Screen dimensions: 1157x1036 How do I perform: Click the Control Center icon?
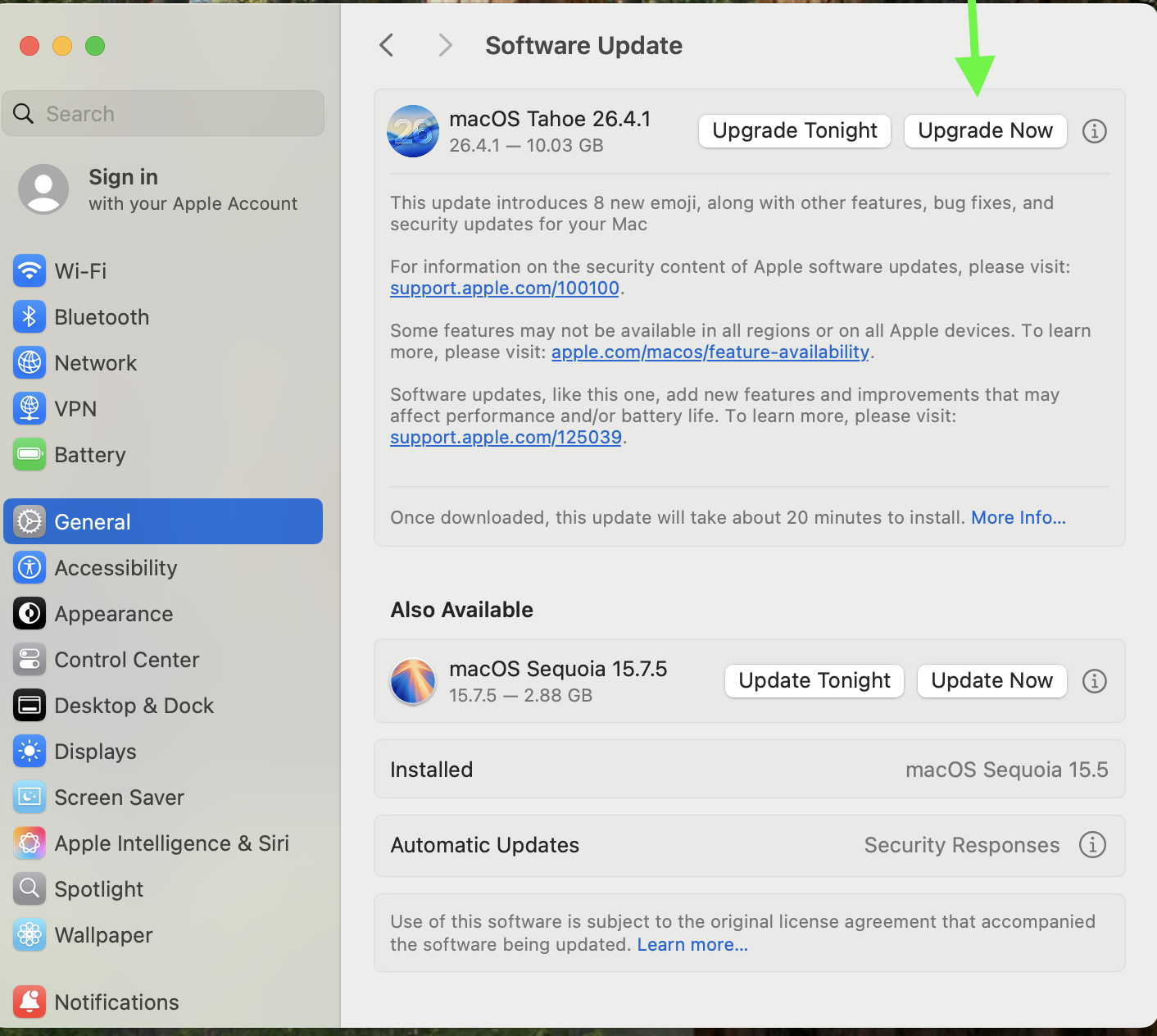point(29,659)
